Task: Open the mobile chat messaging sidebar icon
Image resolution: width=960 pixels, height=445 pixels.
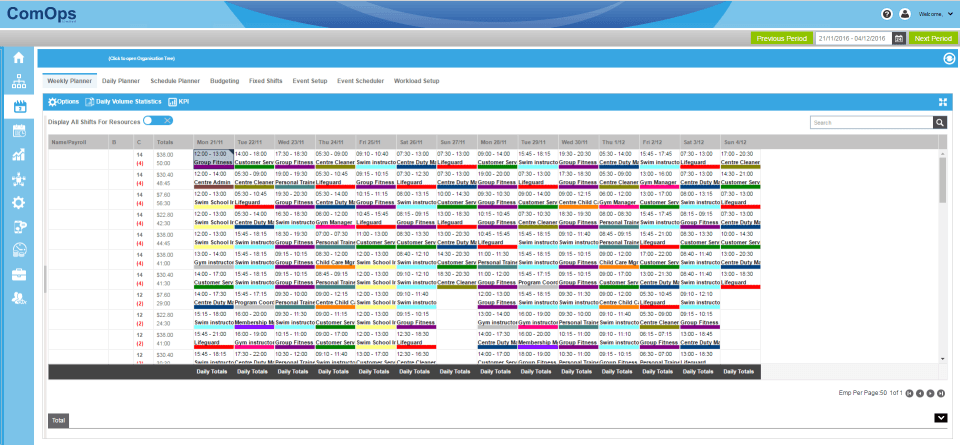Action: pyautogui.click(x=18, y=226)
